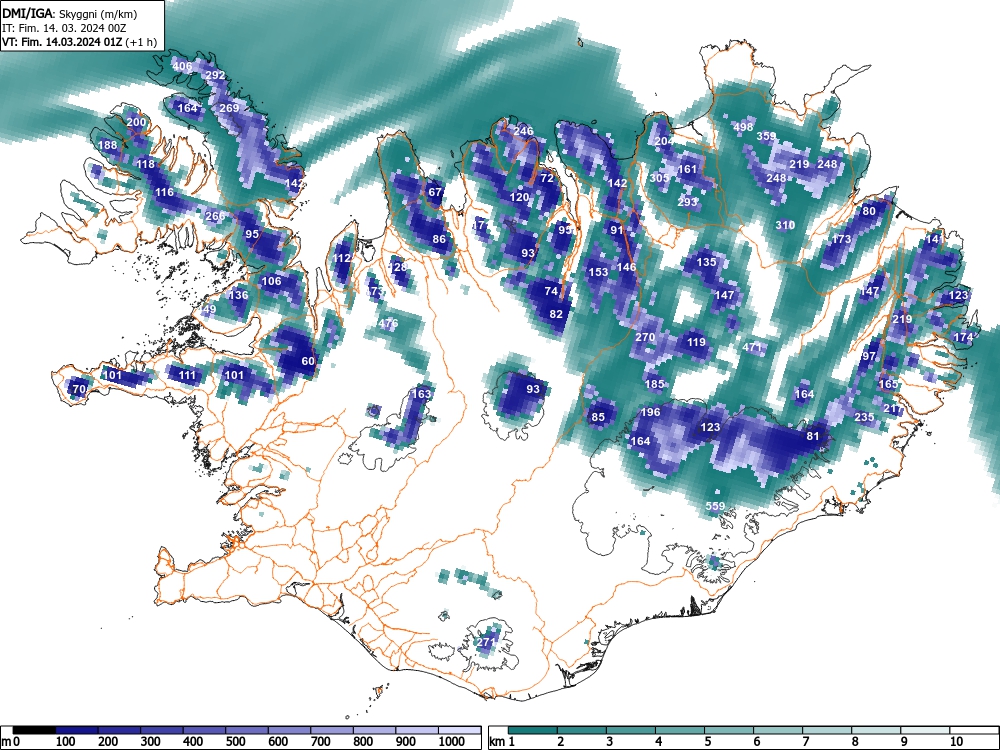Click the visibility value 292 on the map

point(215,75)
